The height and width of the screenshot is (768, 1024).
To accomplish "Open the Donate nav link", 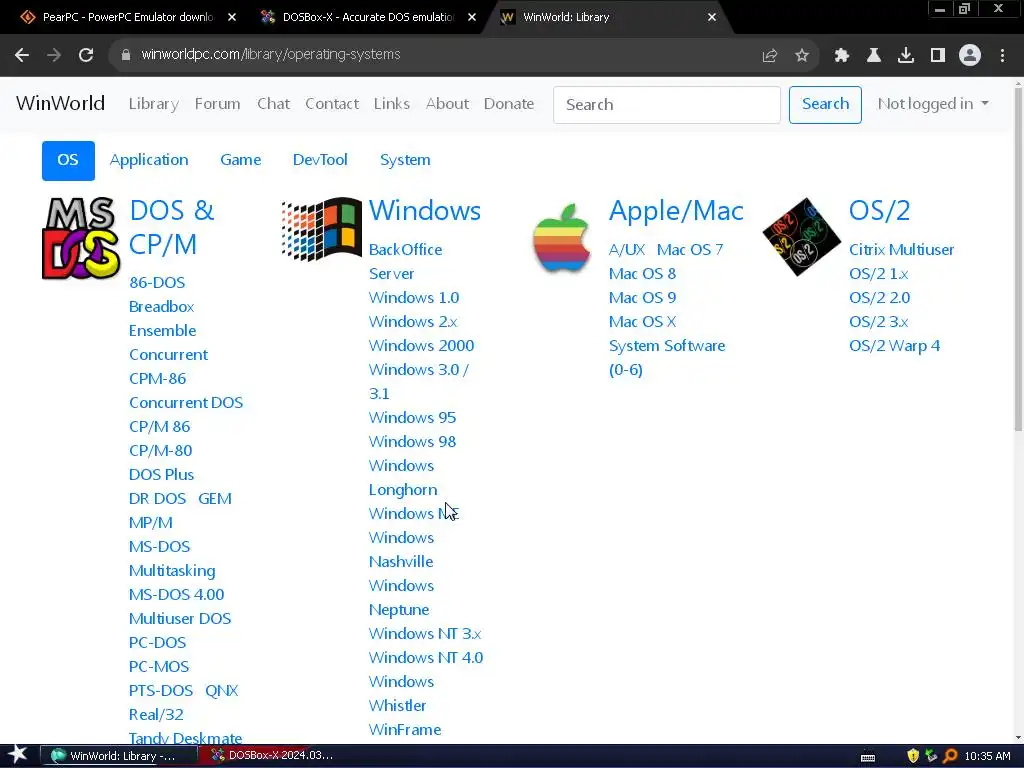I will pos(509,104).
